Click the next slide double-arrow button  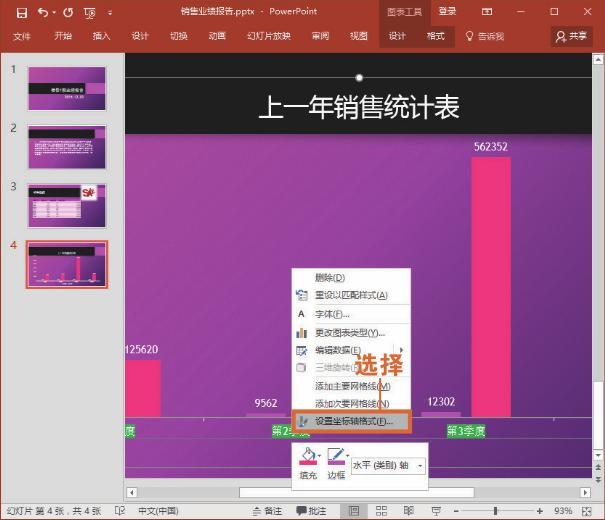(598, 479)
